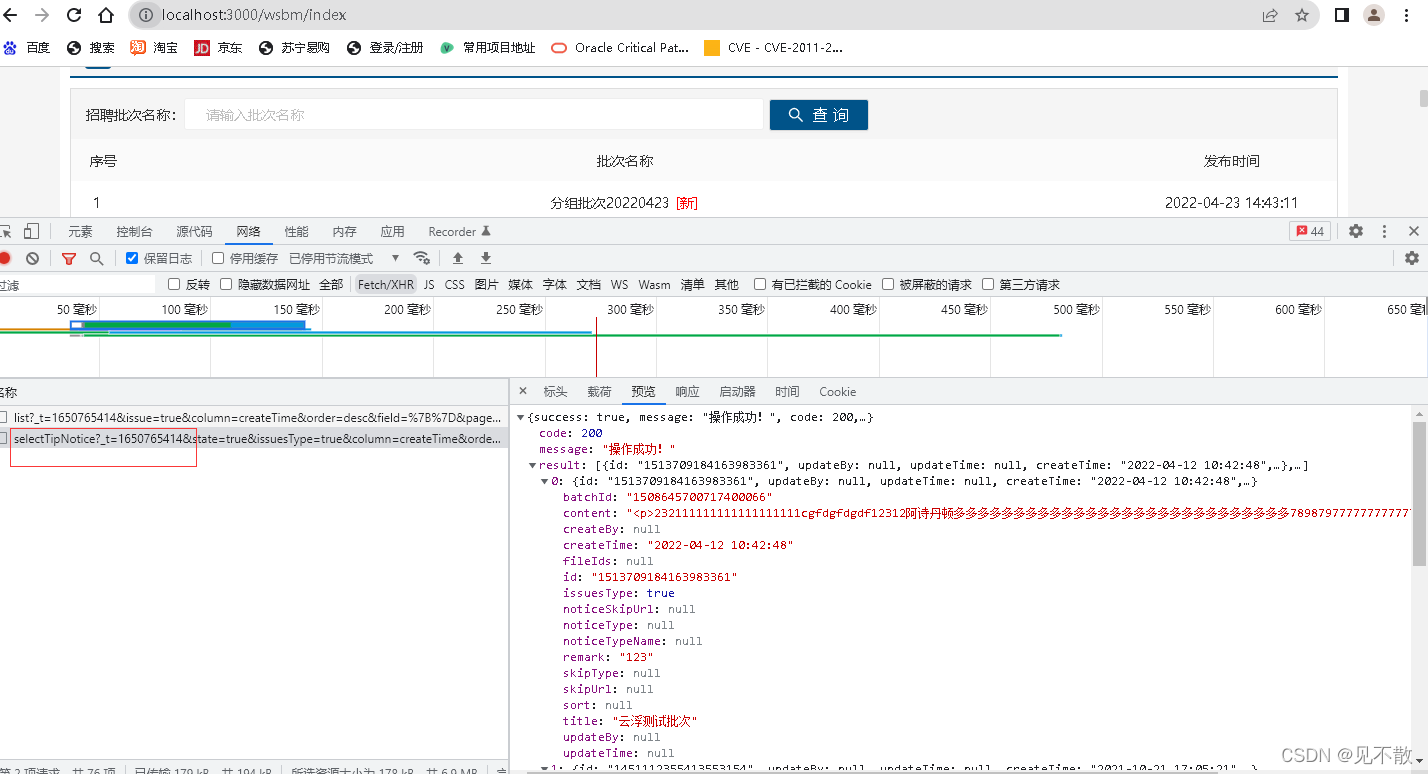Click the 招聘批次名称 input field
Screen dimensions: 1428x774
click(x=473, y=115)
